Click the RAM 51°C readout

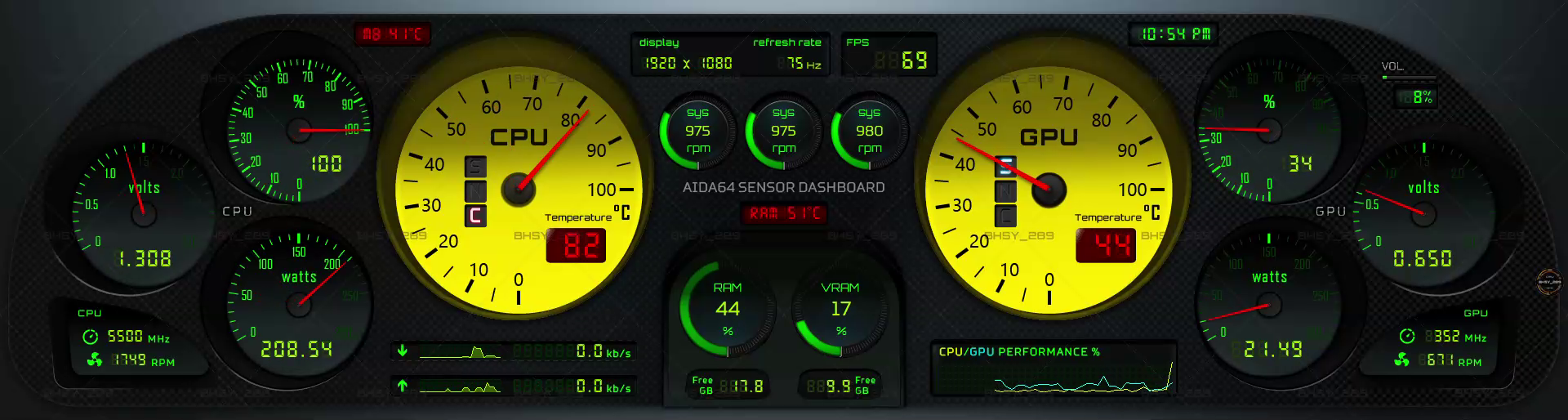tap(784, 213)
